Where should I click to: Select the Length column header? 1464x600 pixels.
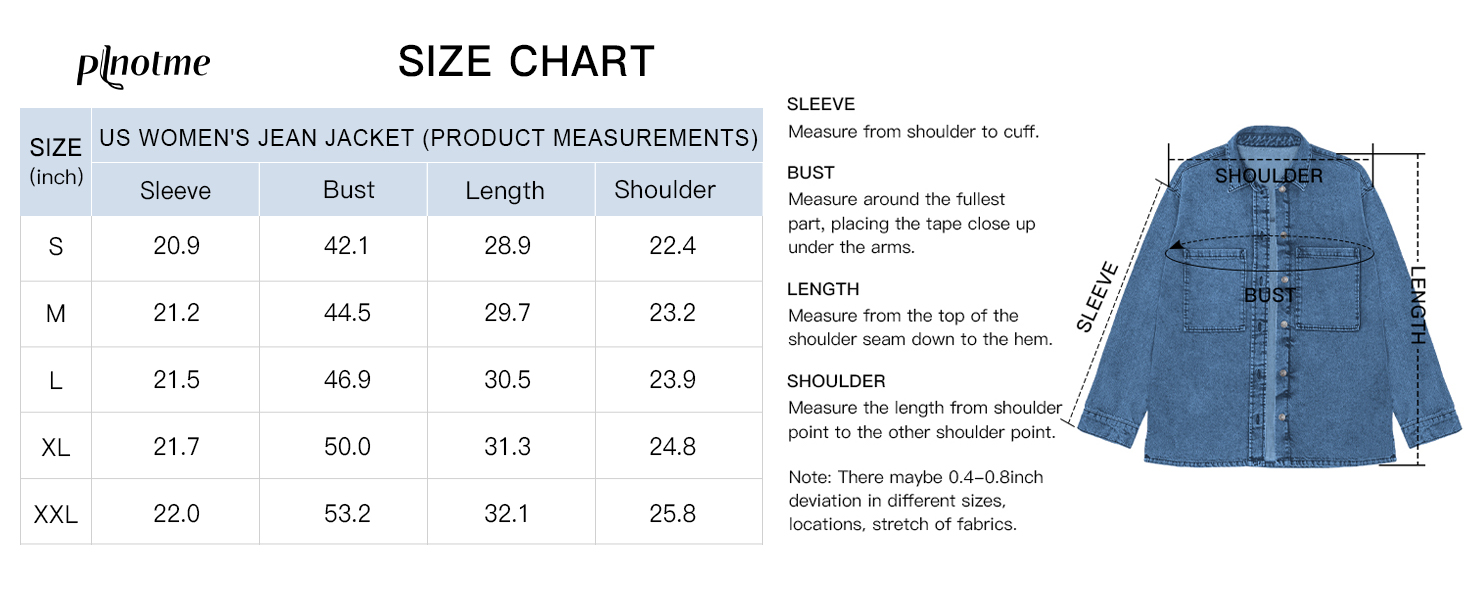(505, 190)
